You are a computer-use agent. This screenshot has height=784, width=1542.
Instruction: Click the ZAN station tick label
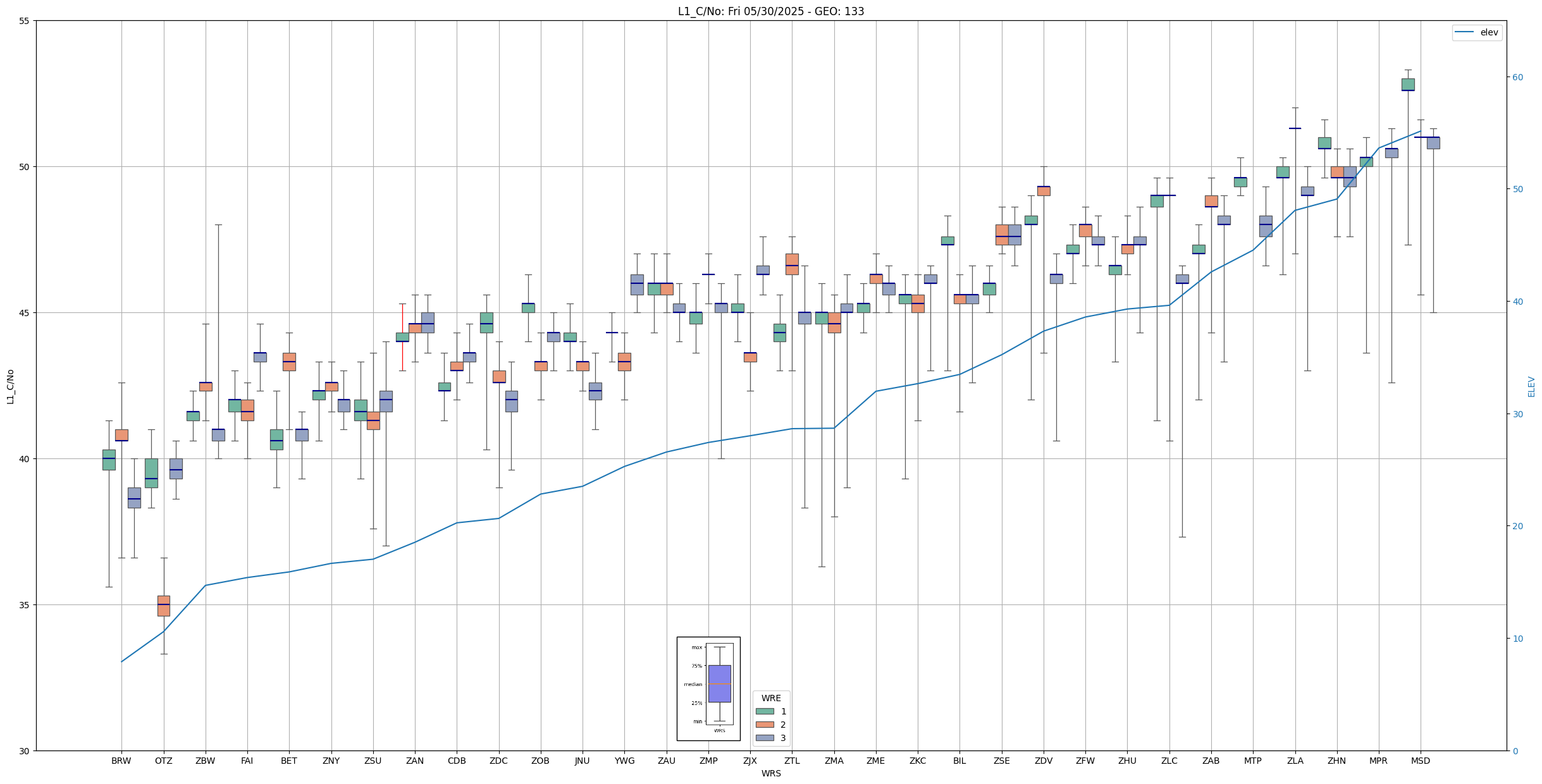[415, 761]
